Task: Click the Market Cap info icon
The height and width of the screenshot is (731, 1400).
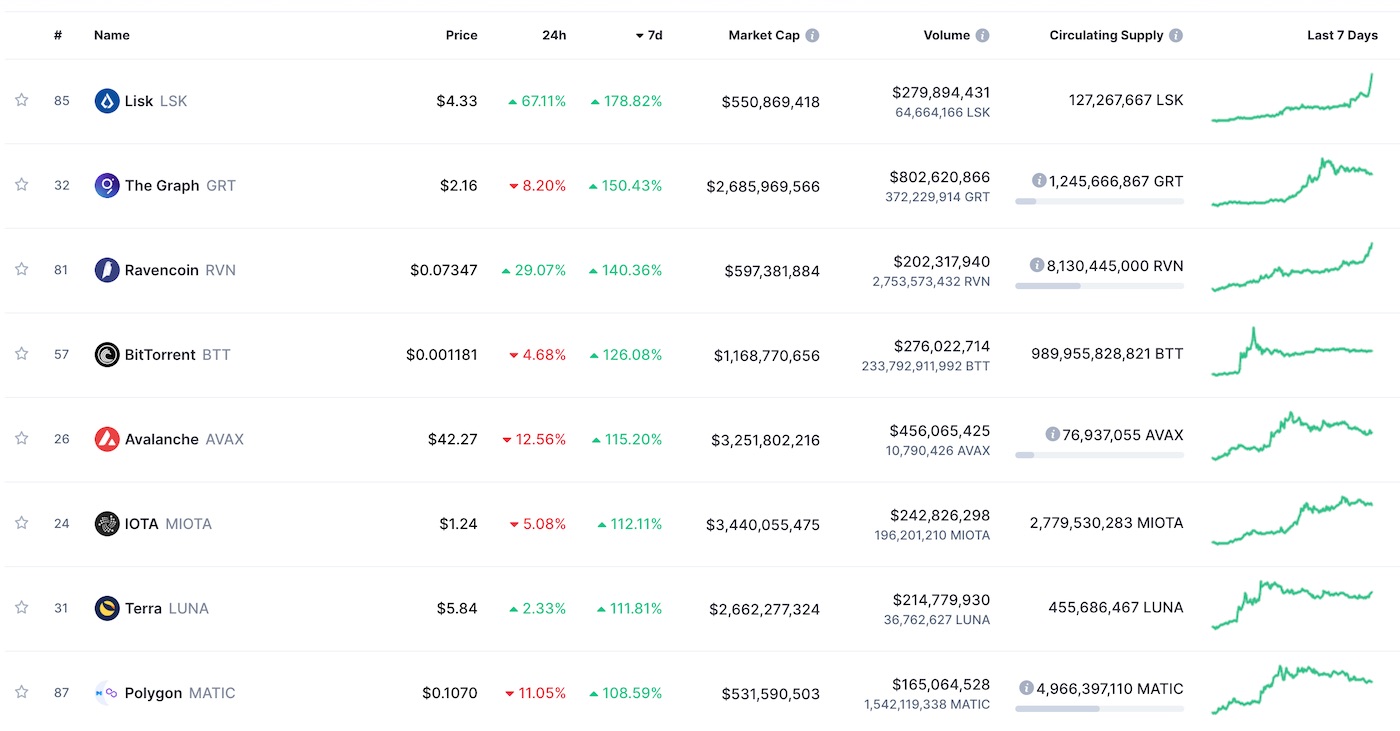Action: point(812,35)
